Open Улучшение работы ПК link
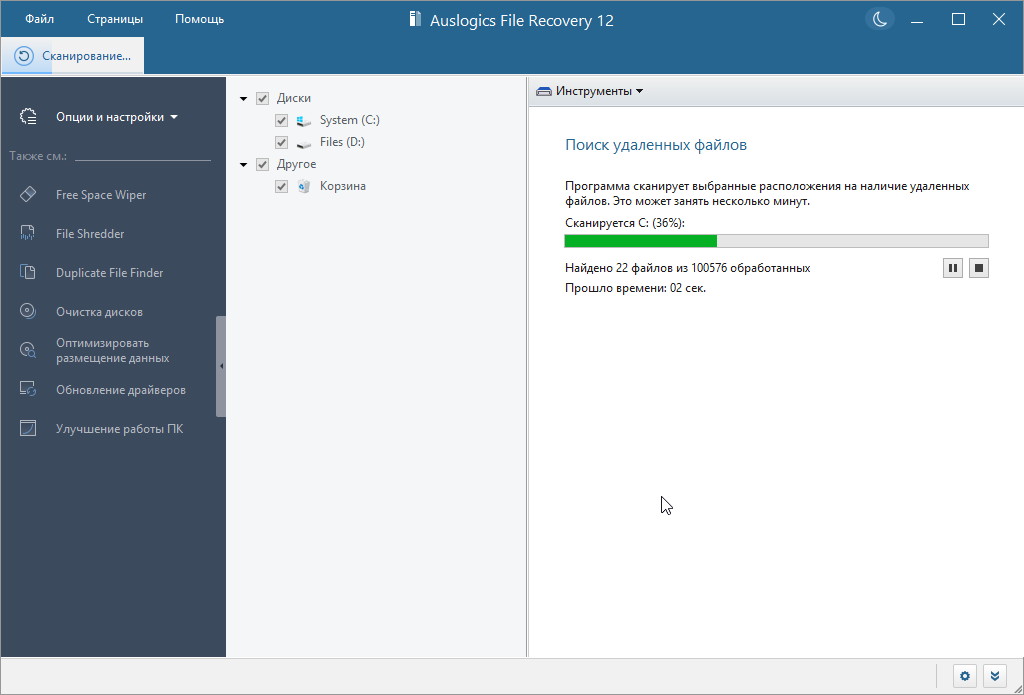This screenshot has width=1024, height=695. click(120, 429)
